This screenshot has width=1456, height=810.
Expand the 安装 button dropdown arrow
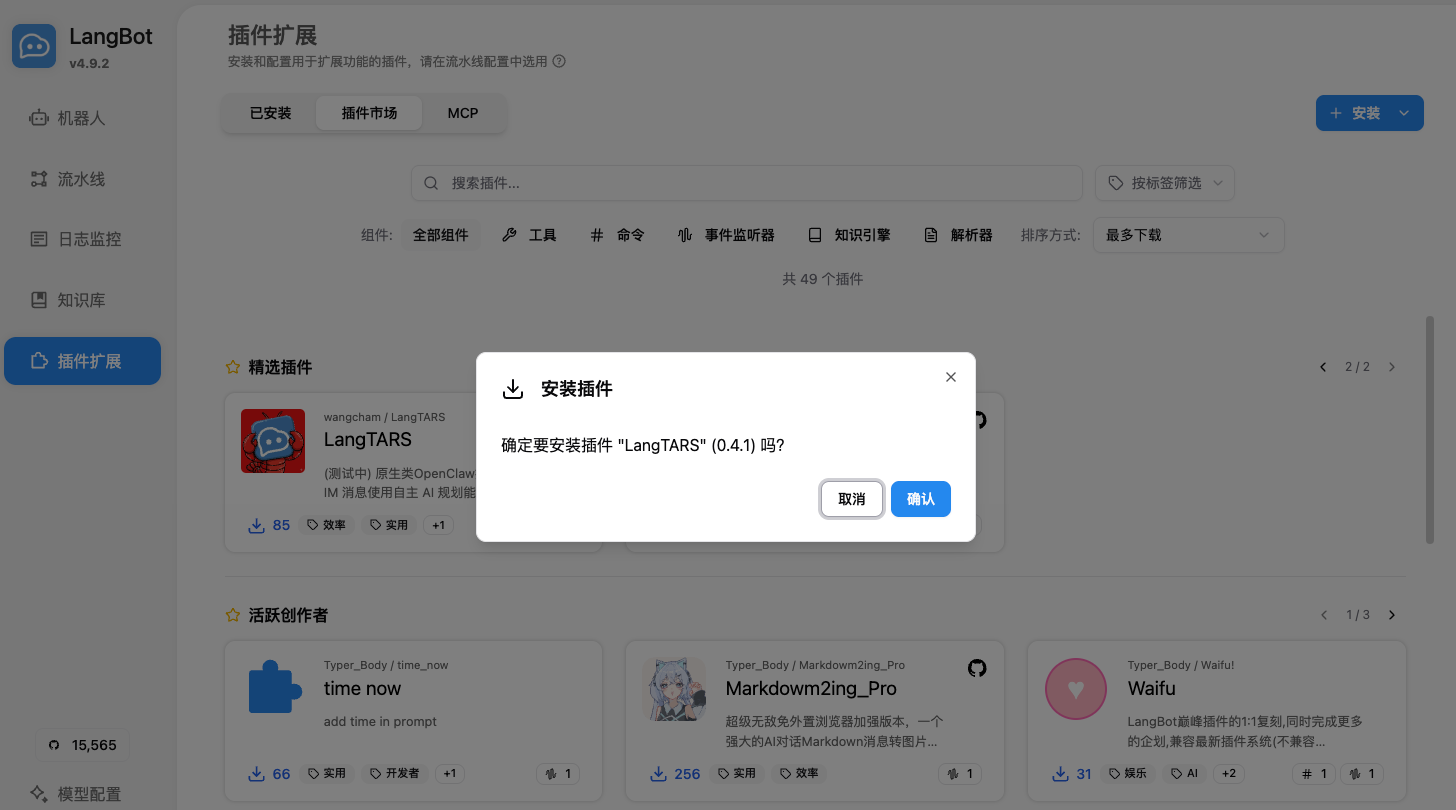pyautogui.click(x=1403, y=113)
